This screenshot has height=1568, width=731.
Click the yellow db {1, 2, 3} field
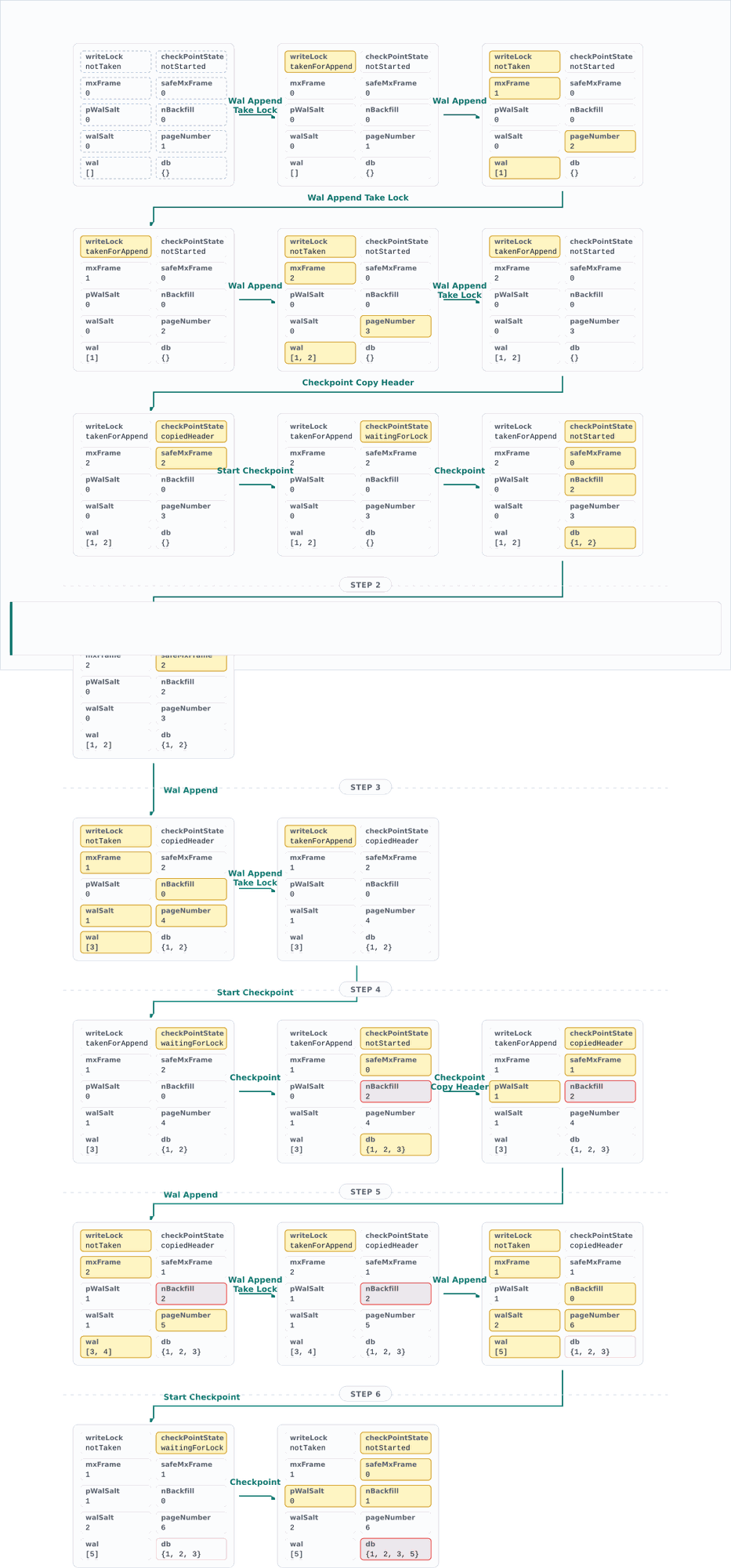click(x=396, y=1145)
